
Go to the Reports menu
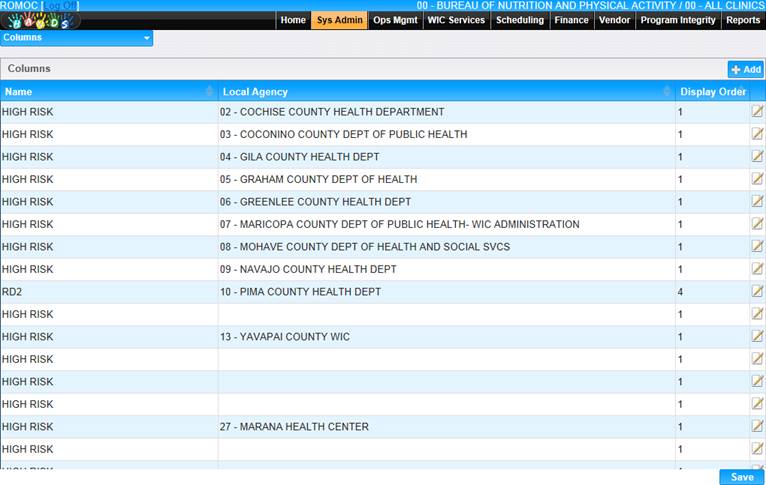(x=743, y=20)
